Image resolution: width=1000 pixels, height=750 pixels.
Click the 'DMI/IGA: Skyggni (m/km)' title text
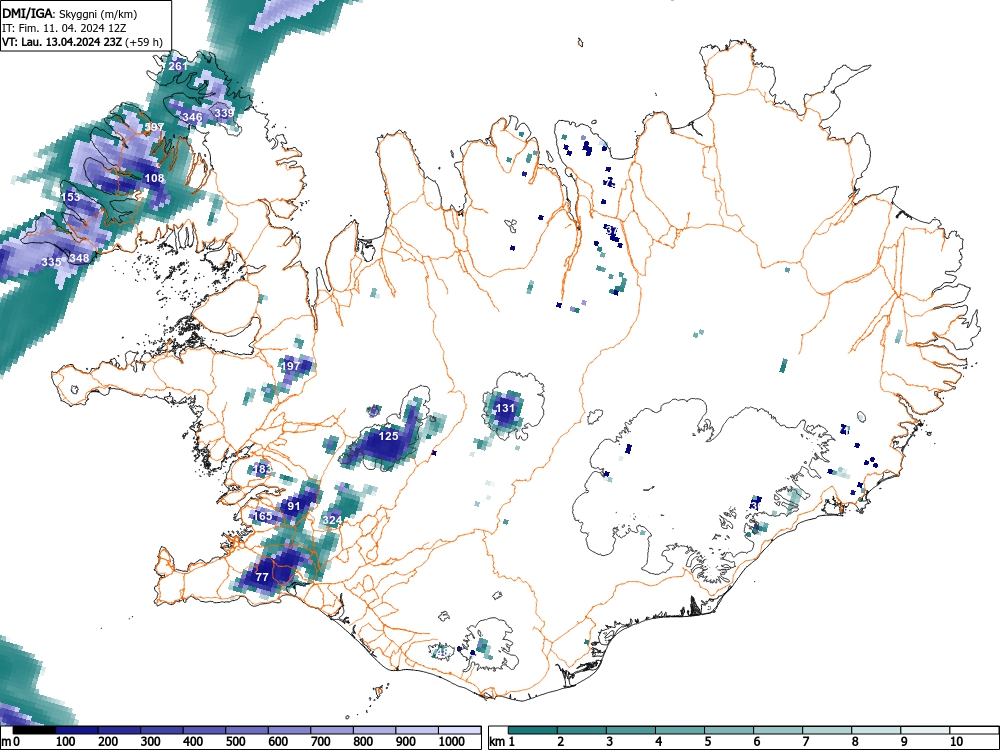[x=70, y=14]
